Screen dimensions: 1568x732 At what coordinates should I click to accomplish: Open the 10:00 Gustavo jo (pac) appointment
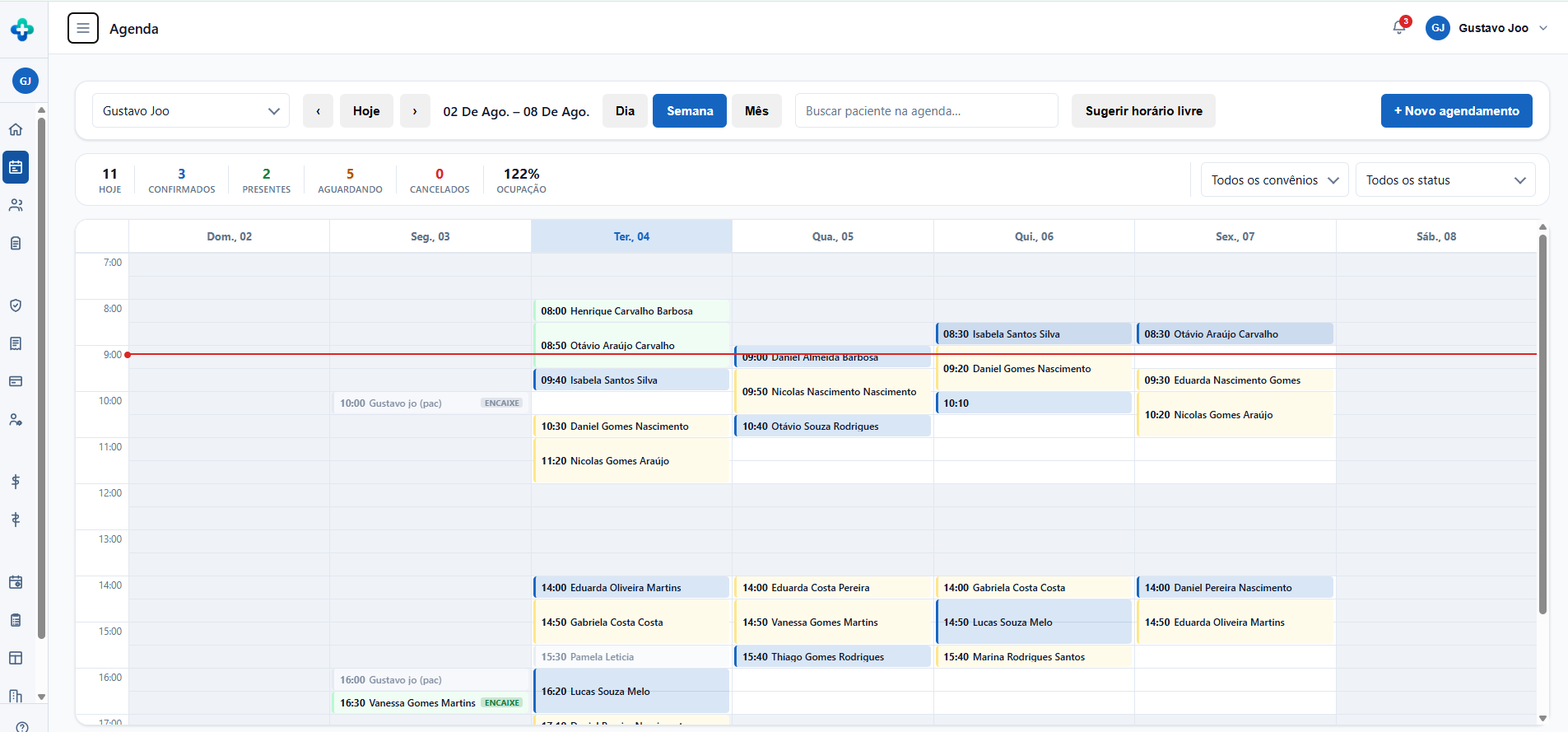coord(430,403)
